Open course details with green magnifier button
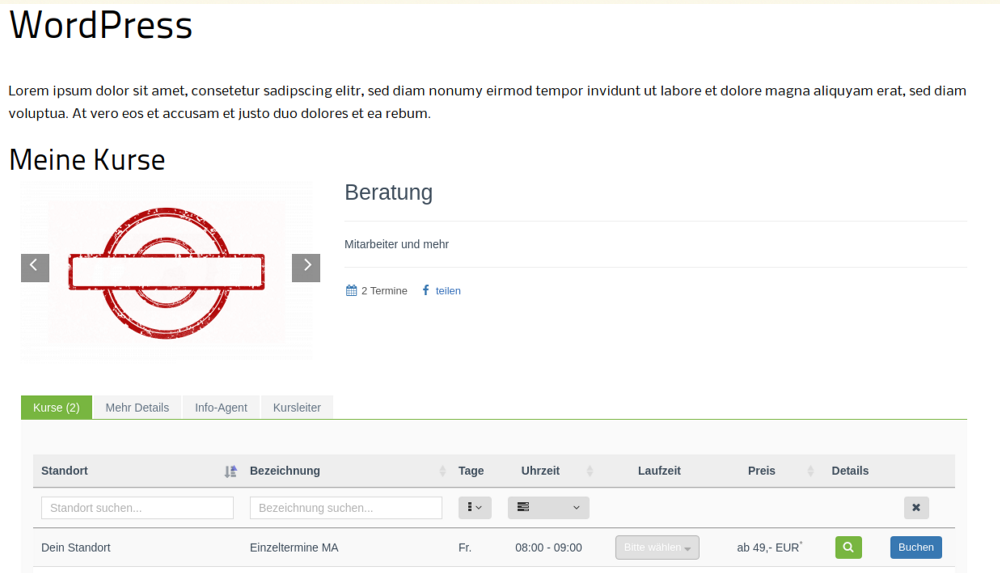 pyautogui.click(x=848, y=547)
